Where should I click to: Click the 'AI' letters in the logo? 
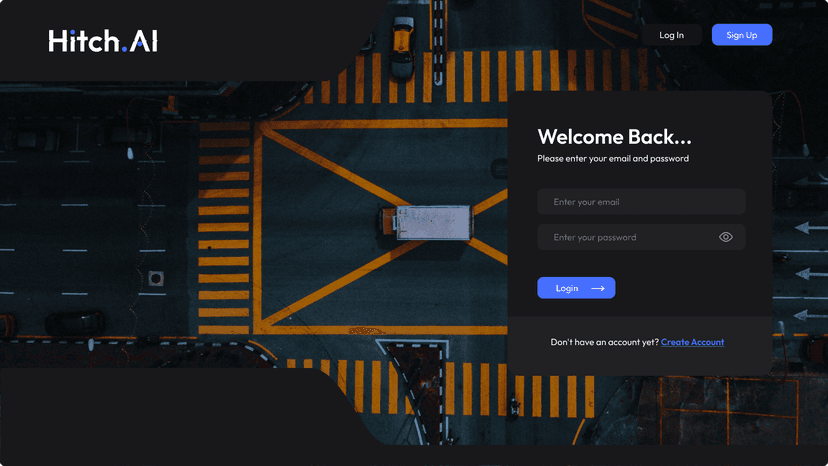pos(144,41)
